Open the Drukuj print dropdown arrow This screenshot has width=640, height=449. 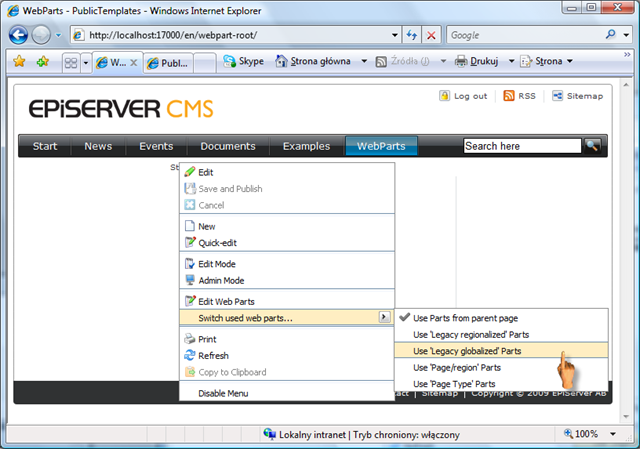[510, 62]
